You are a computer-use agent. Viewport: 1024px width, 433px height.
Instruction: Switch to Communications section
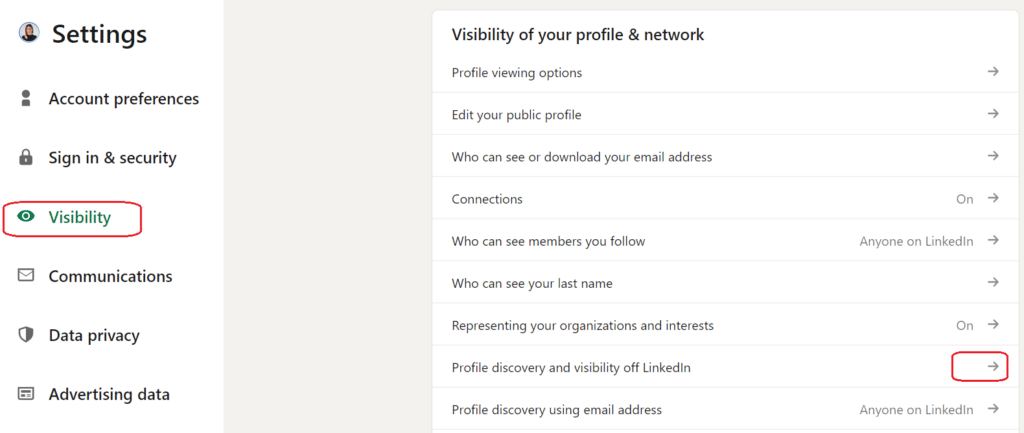coord(110,276)
